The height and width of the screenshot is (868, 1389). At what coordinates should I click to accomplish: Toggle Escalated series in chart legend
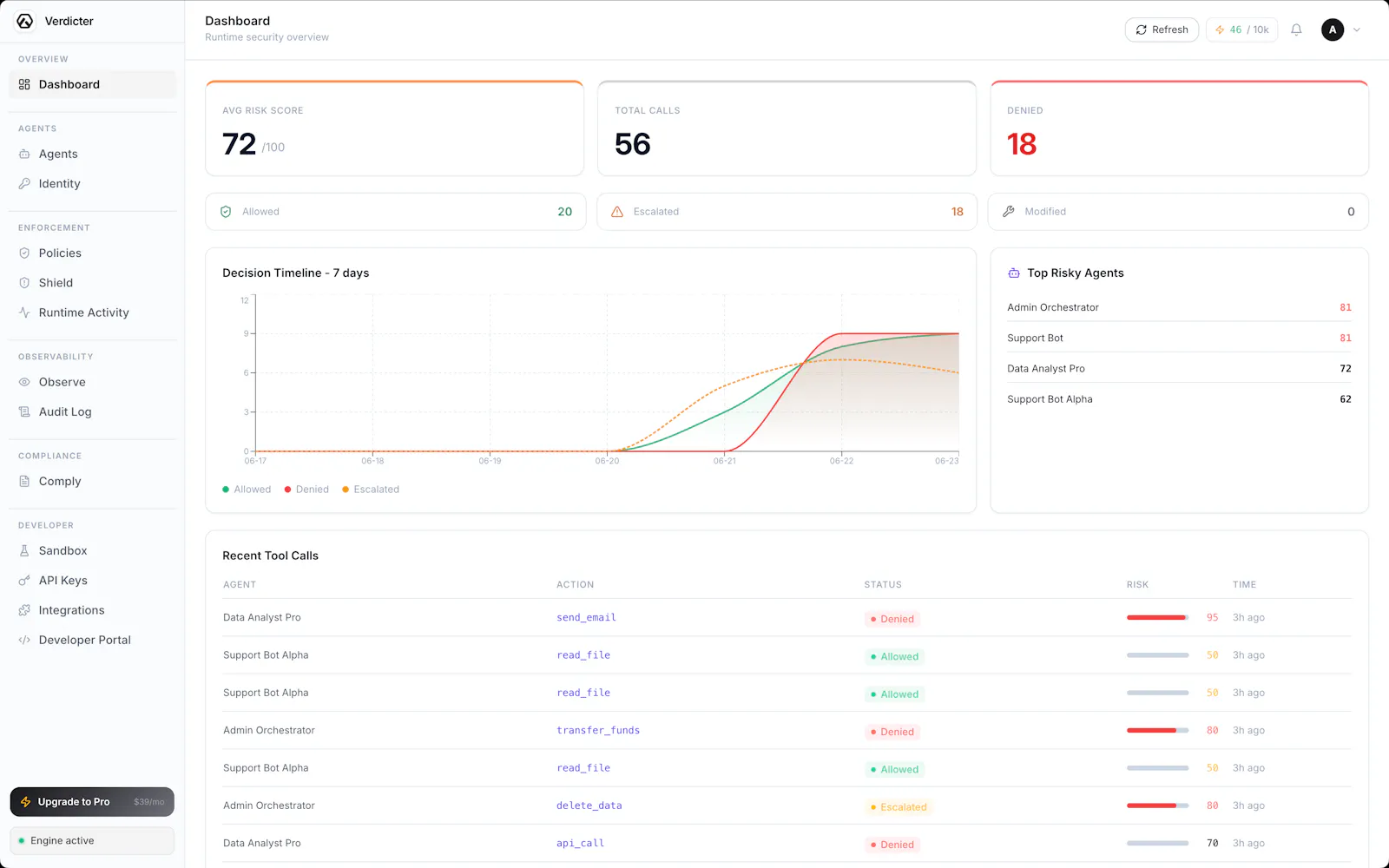click(x=371, y=490)
